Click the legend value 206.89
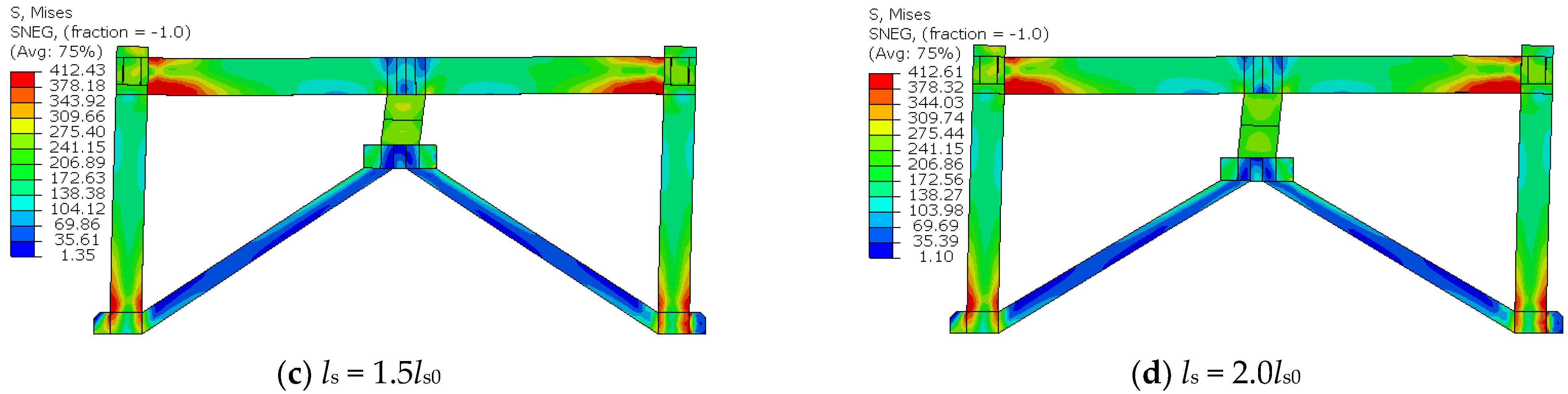The height and width of the screenshot is (394, 1568). [77, 163]
